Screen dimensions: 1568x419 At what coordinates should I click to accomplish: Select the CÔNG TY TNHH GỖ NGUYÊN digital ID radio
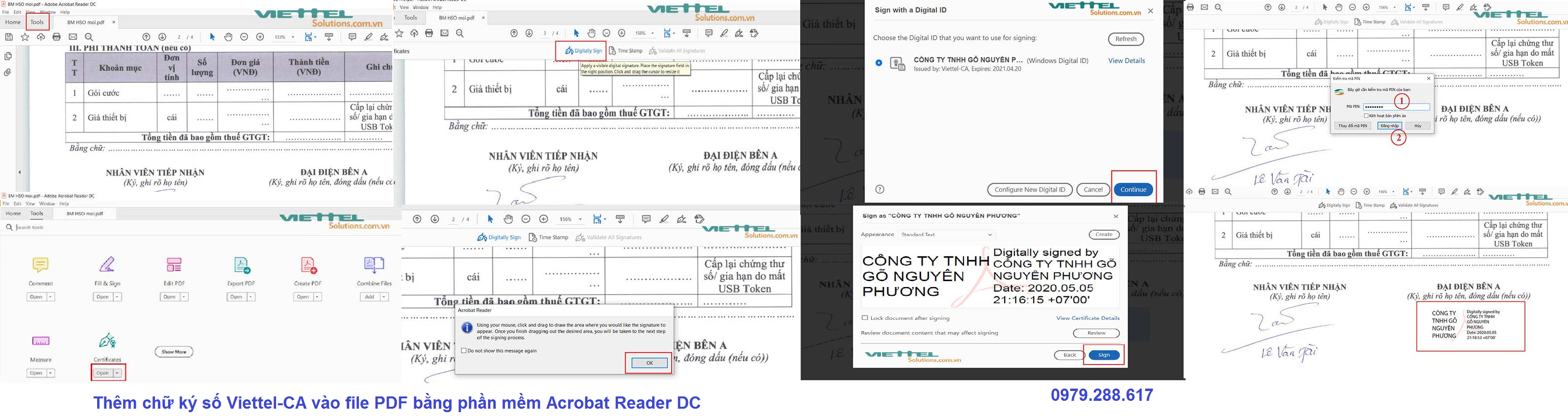[x=878, y=63]
